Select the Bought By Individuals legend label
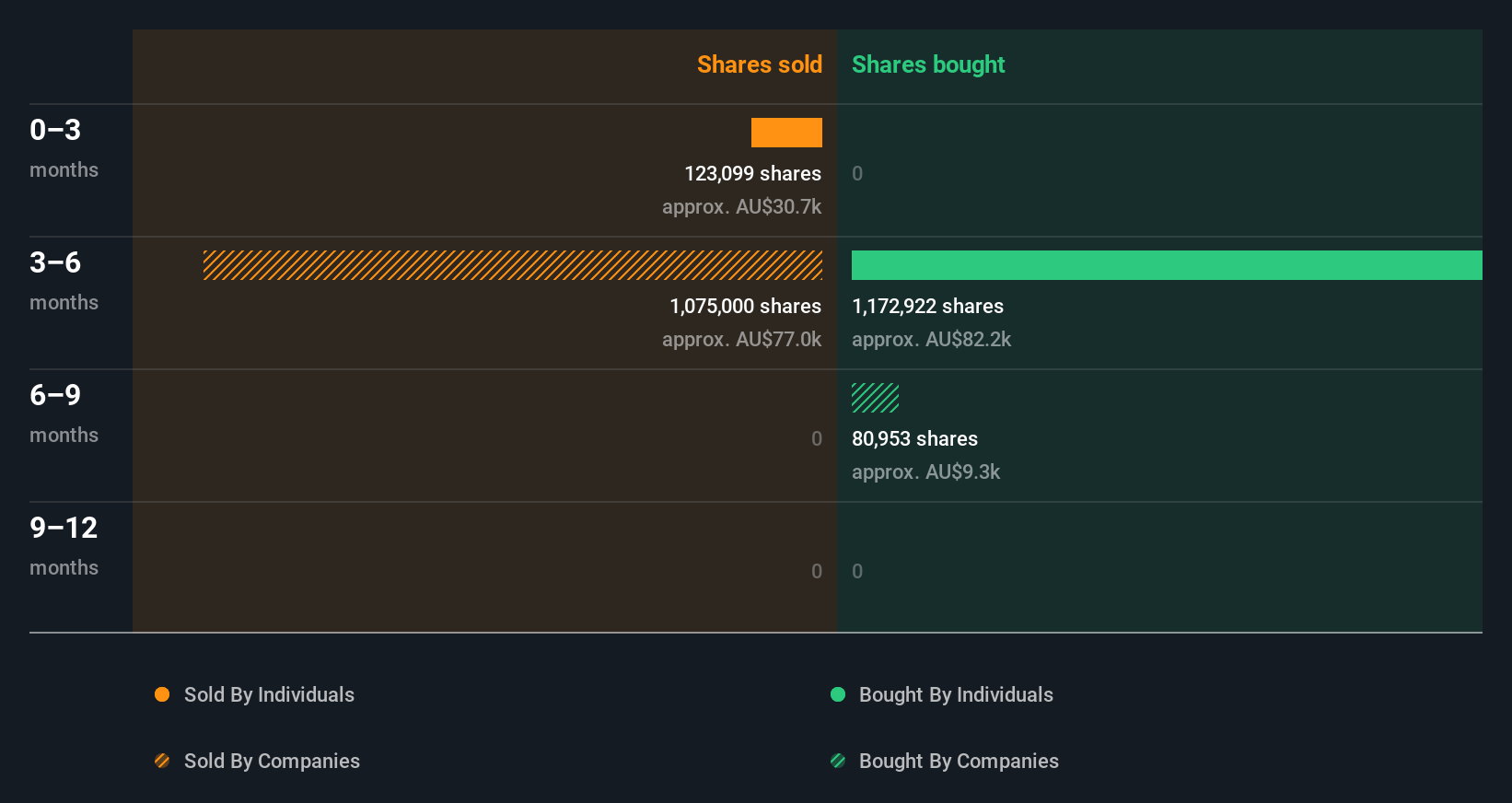 click(956, 694)
